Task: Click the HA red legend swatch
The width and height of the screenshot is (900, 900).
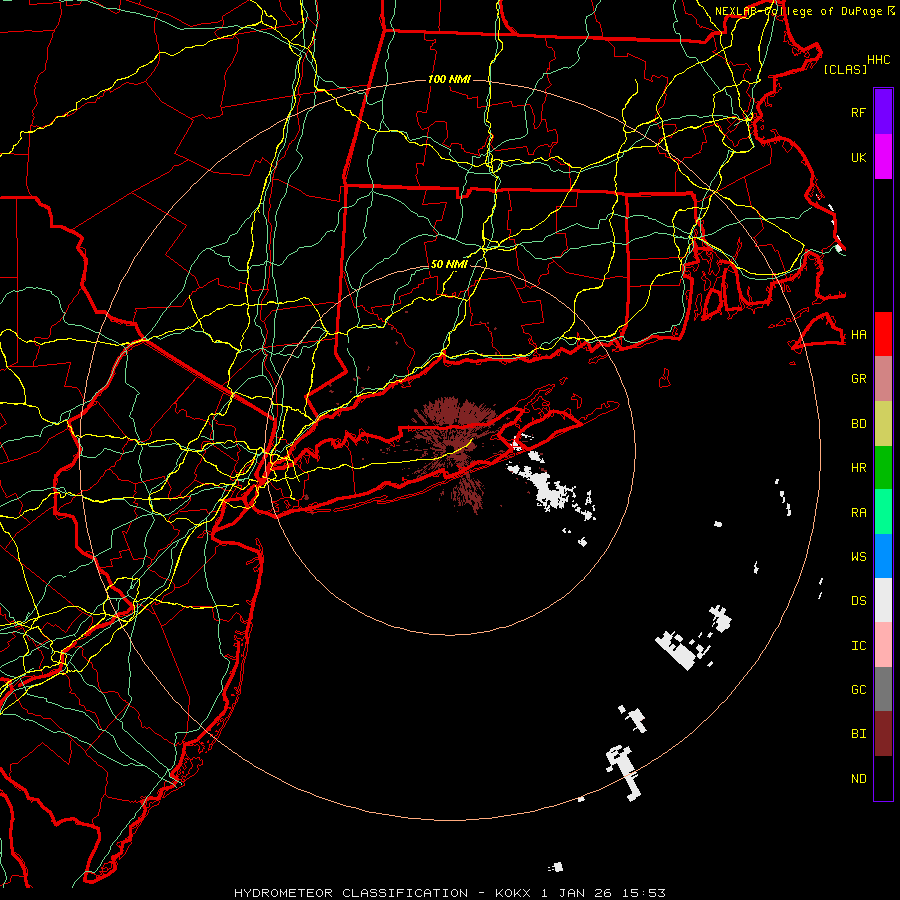Action: click(x=883, y=334)
